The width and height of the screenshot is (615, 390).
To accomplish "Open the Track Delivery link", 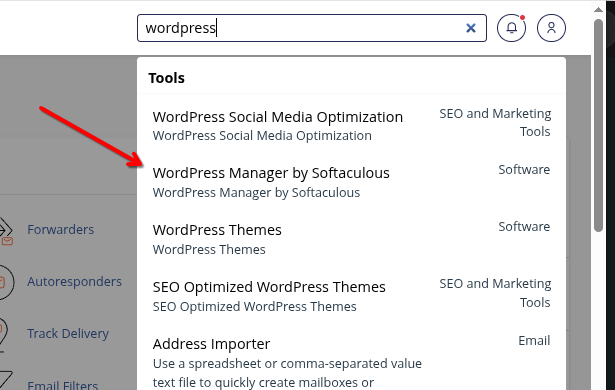I will pos(68,334).
